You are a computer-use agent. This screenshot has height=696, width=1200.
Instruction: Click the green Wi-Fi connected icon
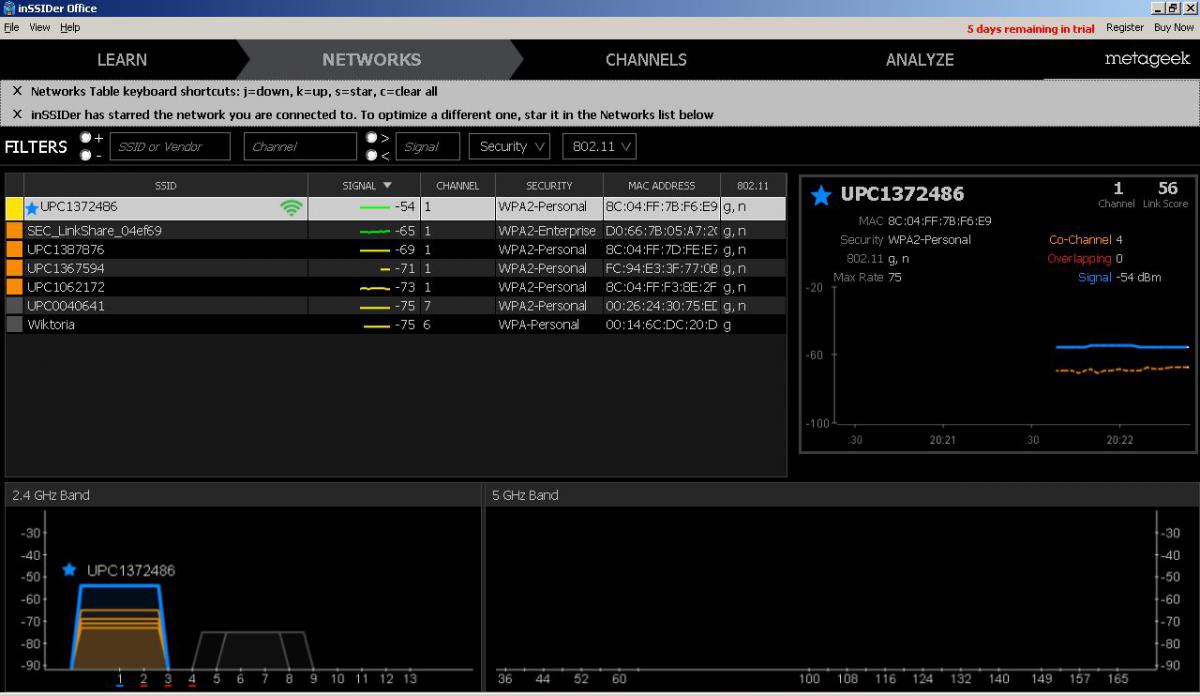pos(291,208)
